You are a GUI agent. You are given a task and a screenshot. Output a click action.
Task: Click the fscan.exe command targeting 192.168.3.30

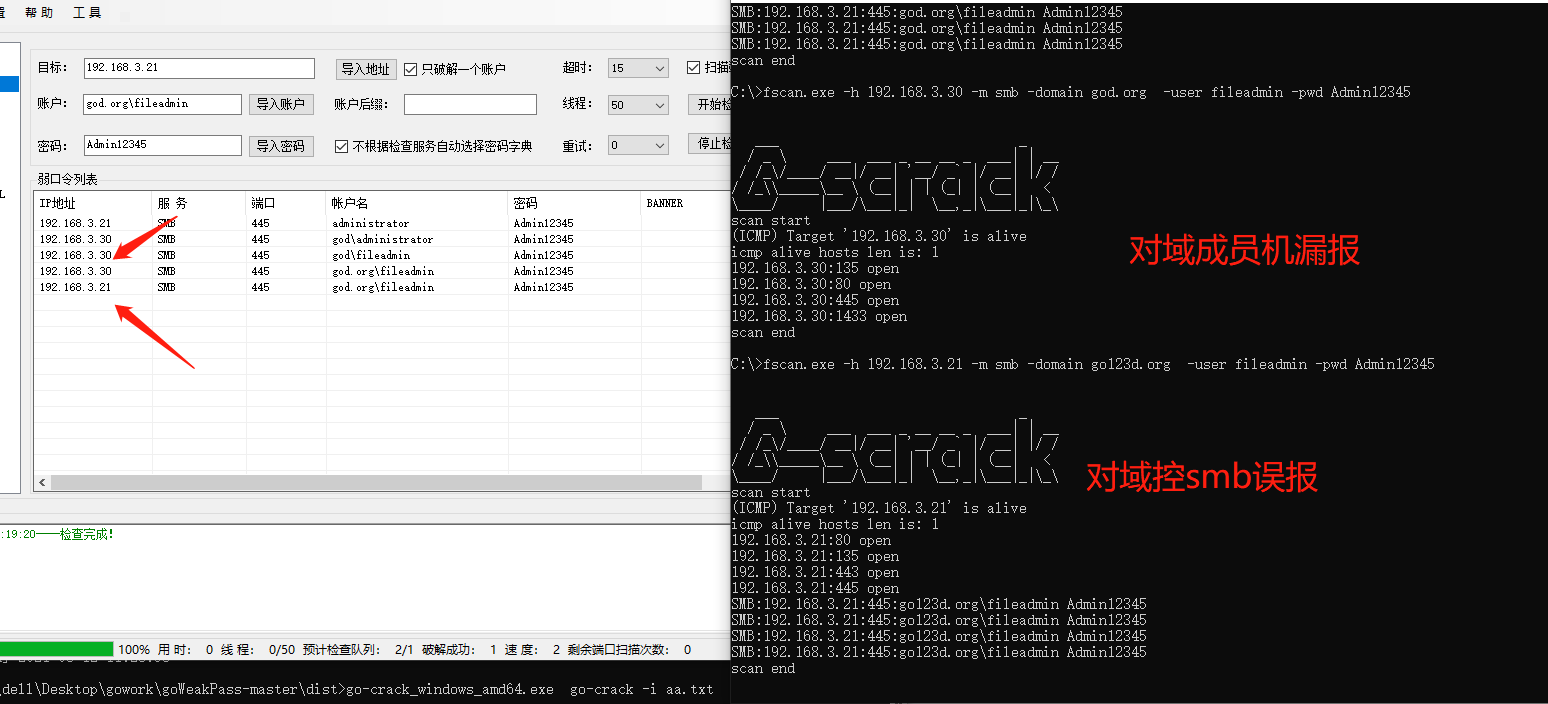click(1087, 92)
